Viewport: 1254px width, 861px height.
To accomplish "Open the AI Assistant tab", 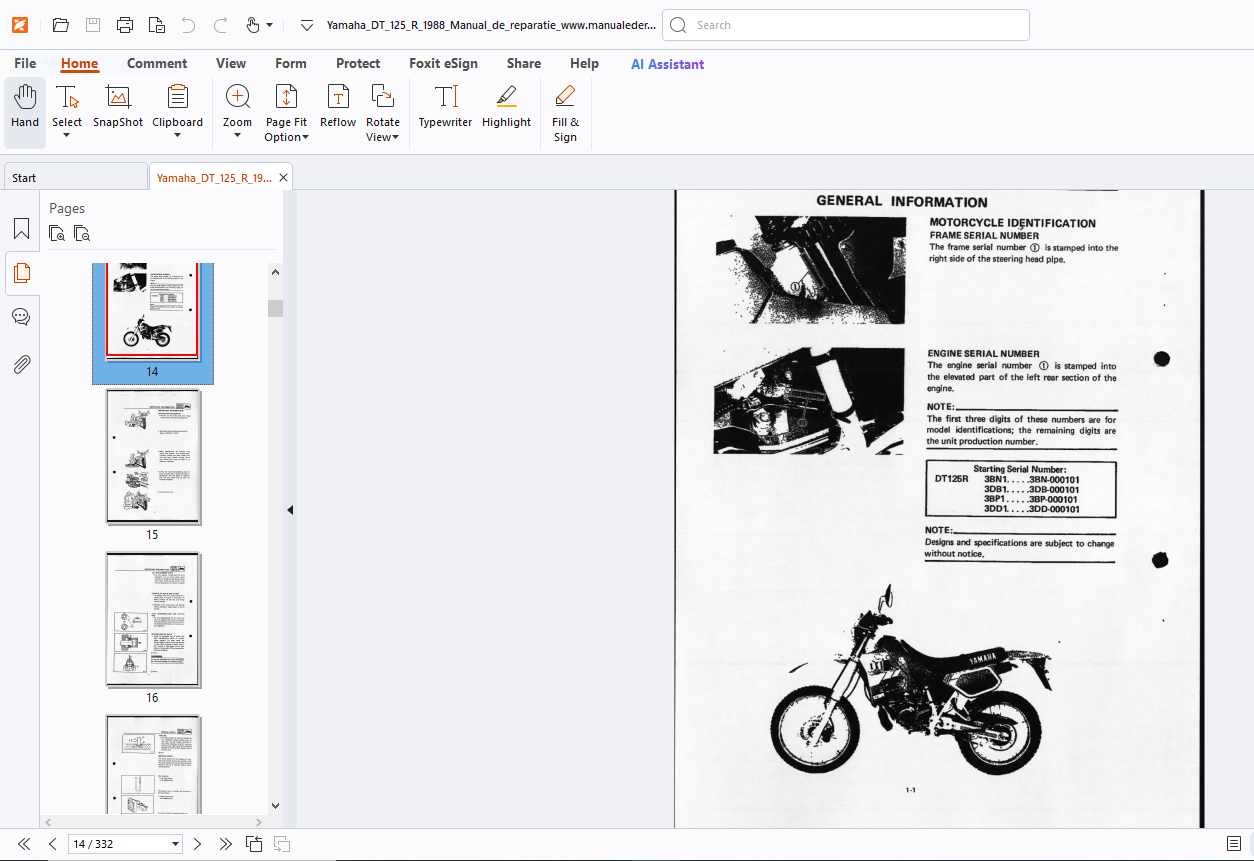I will click(667, 64).
